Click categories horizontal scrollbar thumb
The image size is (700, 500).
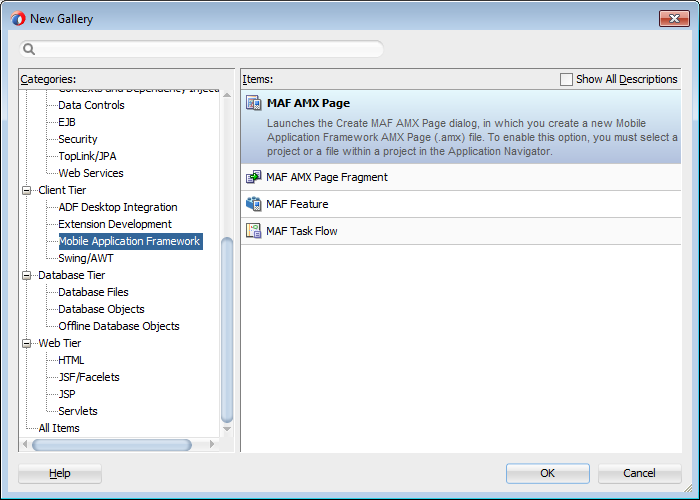coord(112,445)
